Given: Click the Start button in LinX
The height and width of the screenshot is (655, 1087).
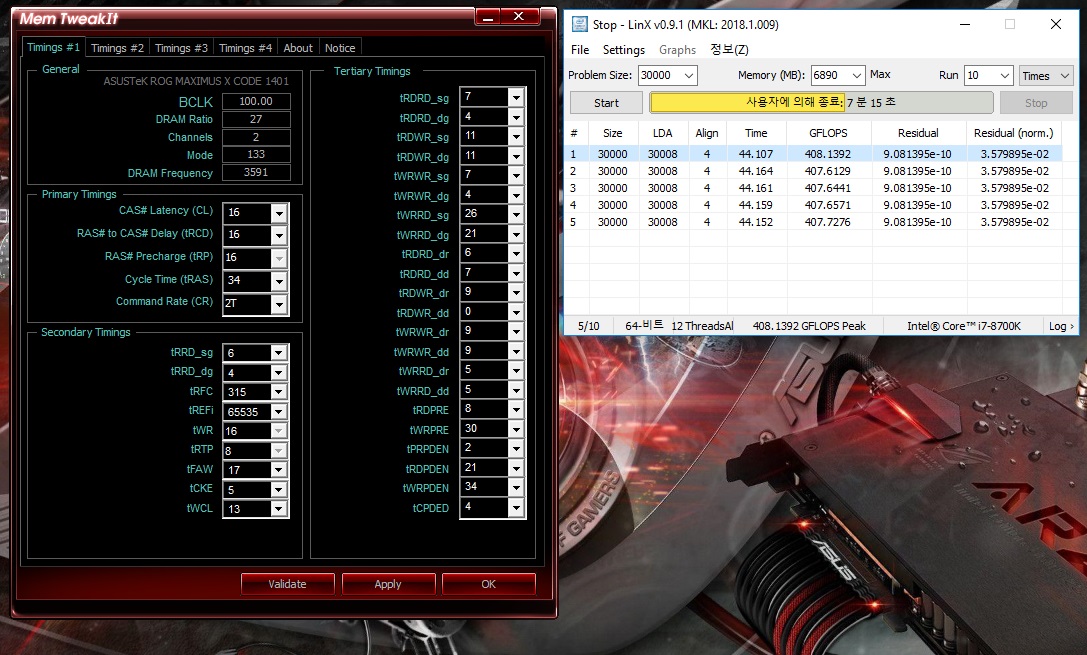Looking at the screenshot, I should tap(607, 103).
